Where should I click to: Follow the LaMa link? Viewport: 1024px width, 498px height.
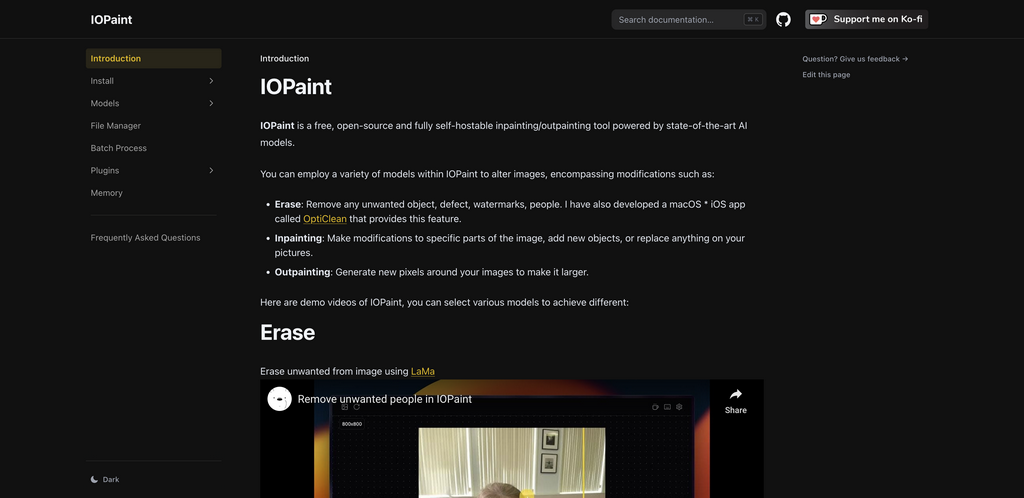pyautogui.click(x=423, y=372)
